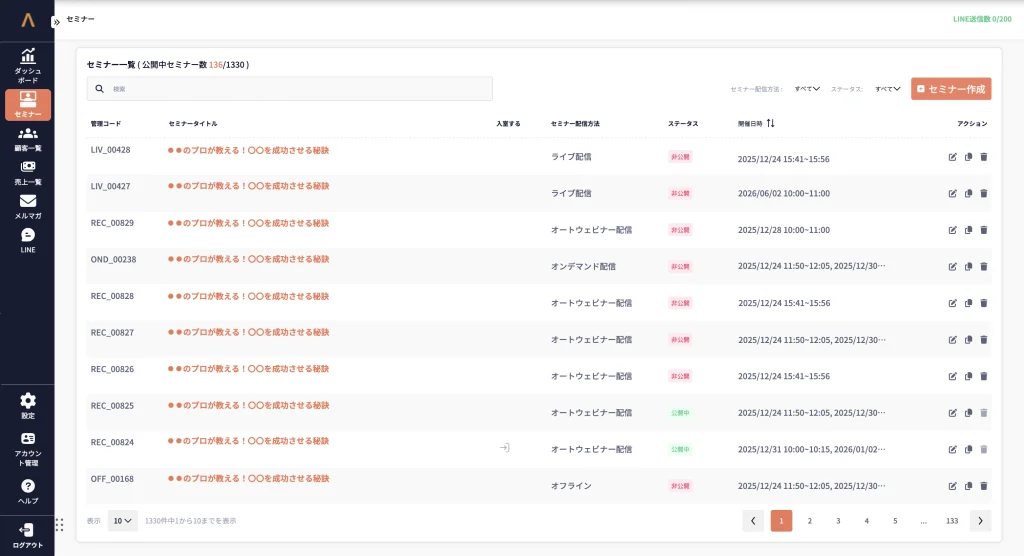Delete seminar REC_00829 using trash icon

(x=983, y=230)
